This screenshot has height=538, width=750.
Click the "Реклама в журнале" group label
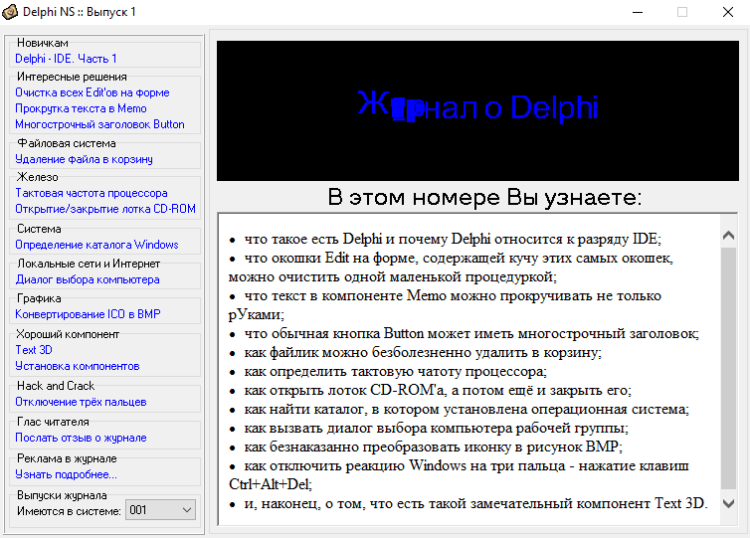tap(67, 459)
